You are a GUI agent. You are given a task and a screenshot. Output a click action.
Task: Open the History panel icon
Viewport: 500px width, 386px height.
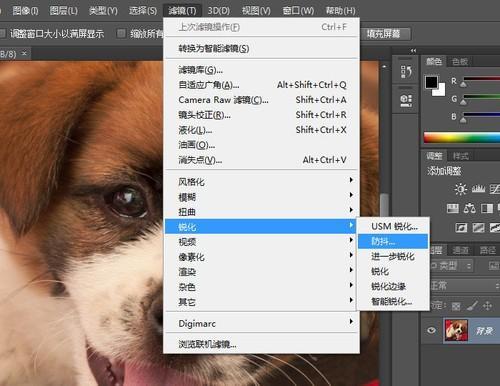(406, 72)
